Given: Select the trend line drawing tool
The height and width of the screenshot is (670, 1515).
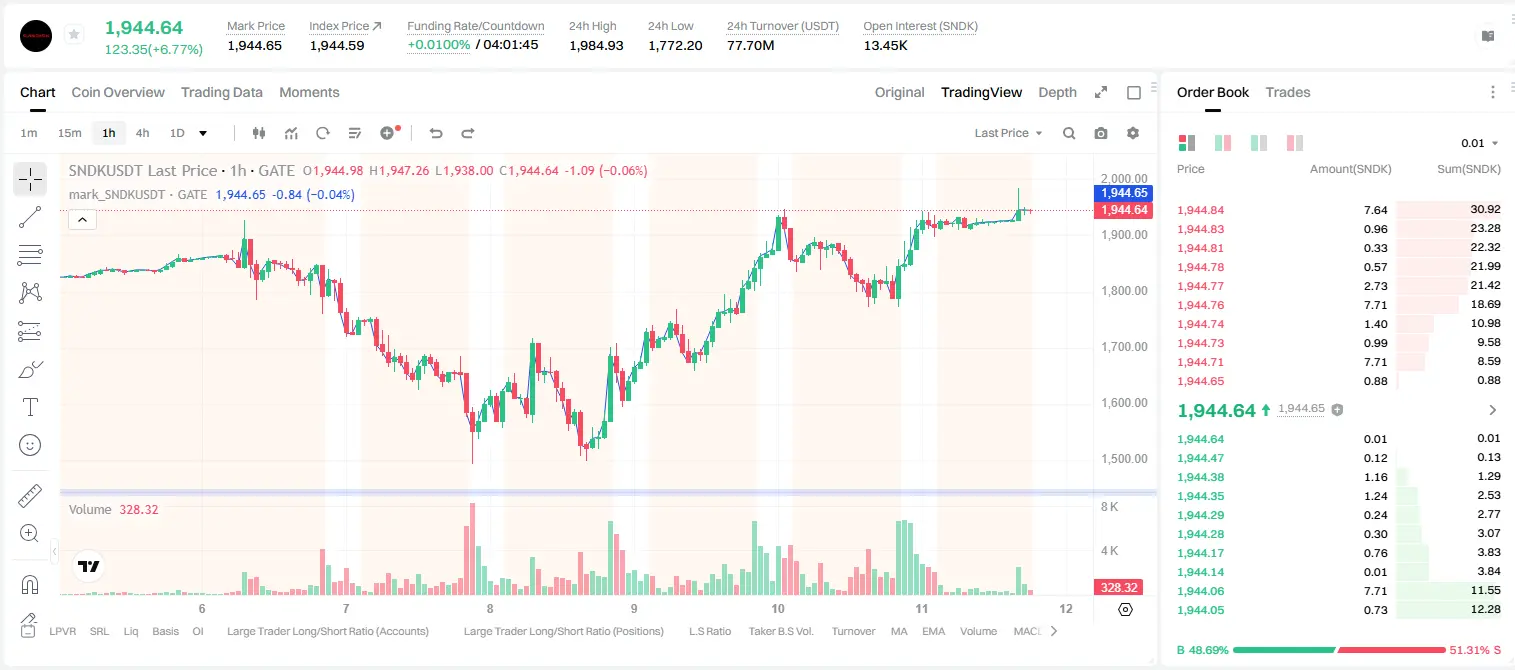Looking at the screenshot, I should [30, 217].
